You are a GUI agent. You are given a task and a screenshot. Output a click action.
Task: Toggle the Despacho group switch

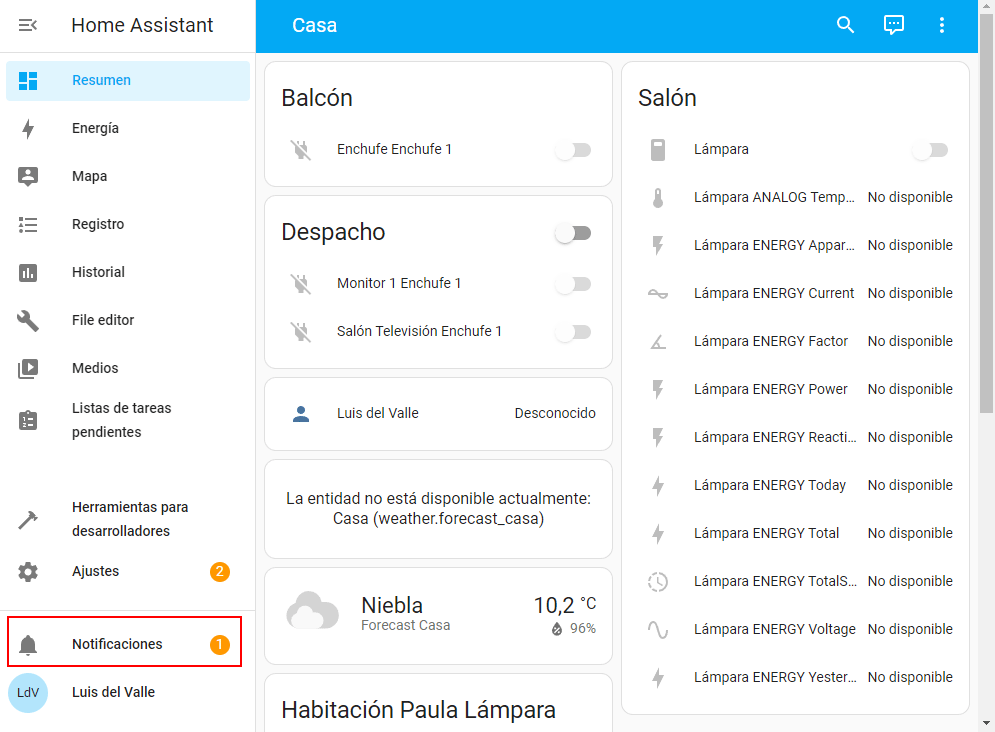coord(573,233)
